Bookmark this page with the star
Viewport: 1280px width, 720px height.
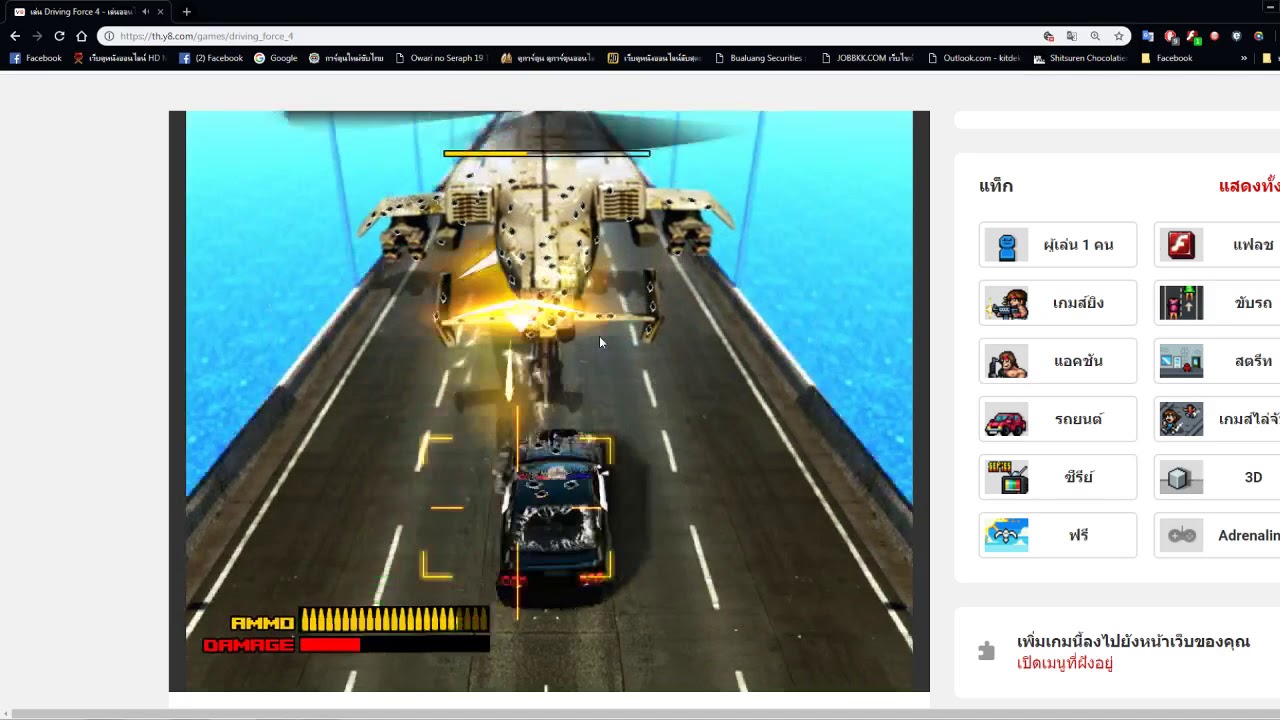(x=1118, y=36)
